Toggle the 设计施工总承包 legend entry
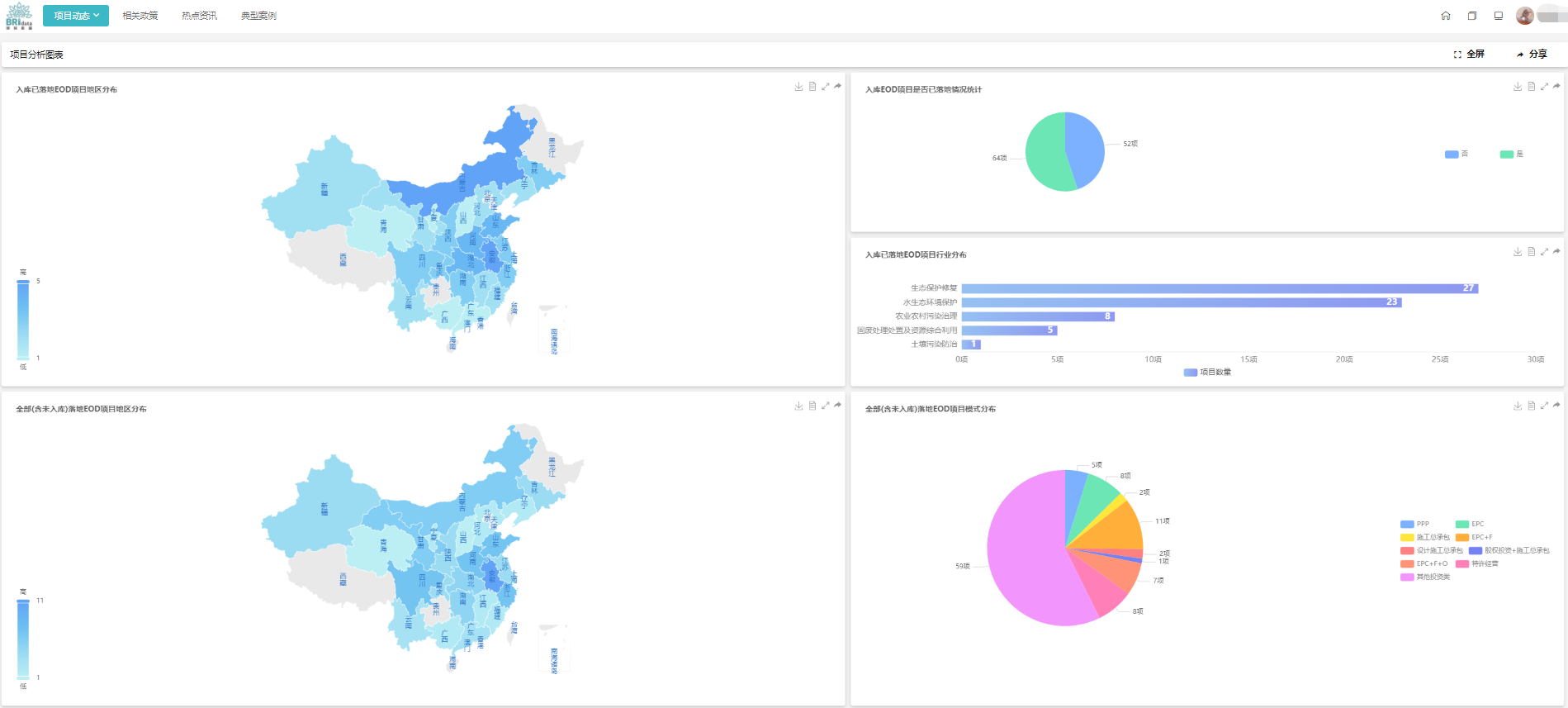 pos(1432,551)
